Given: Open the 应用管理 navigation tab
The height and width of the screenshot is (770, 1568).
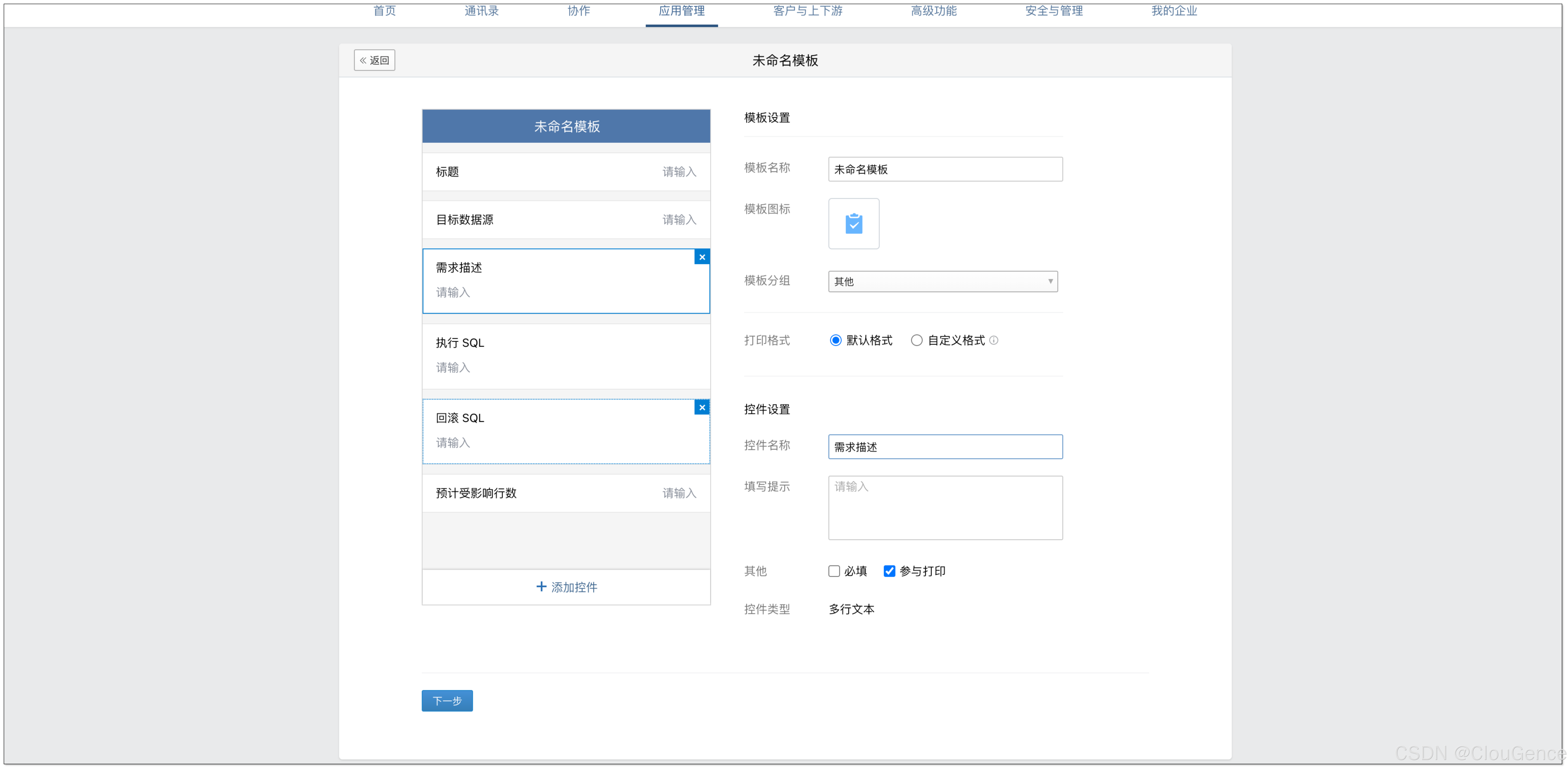Looking at the screenshot, I should click(x=681, y=11).
